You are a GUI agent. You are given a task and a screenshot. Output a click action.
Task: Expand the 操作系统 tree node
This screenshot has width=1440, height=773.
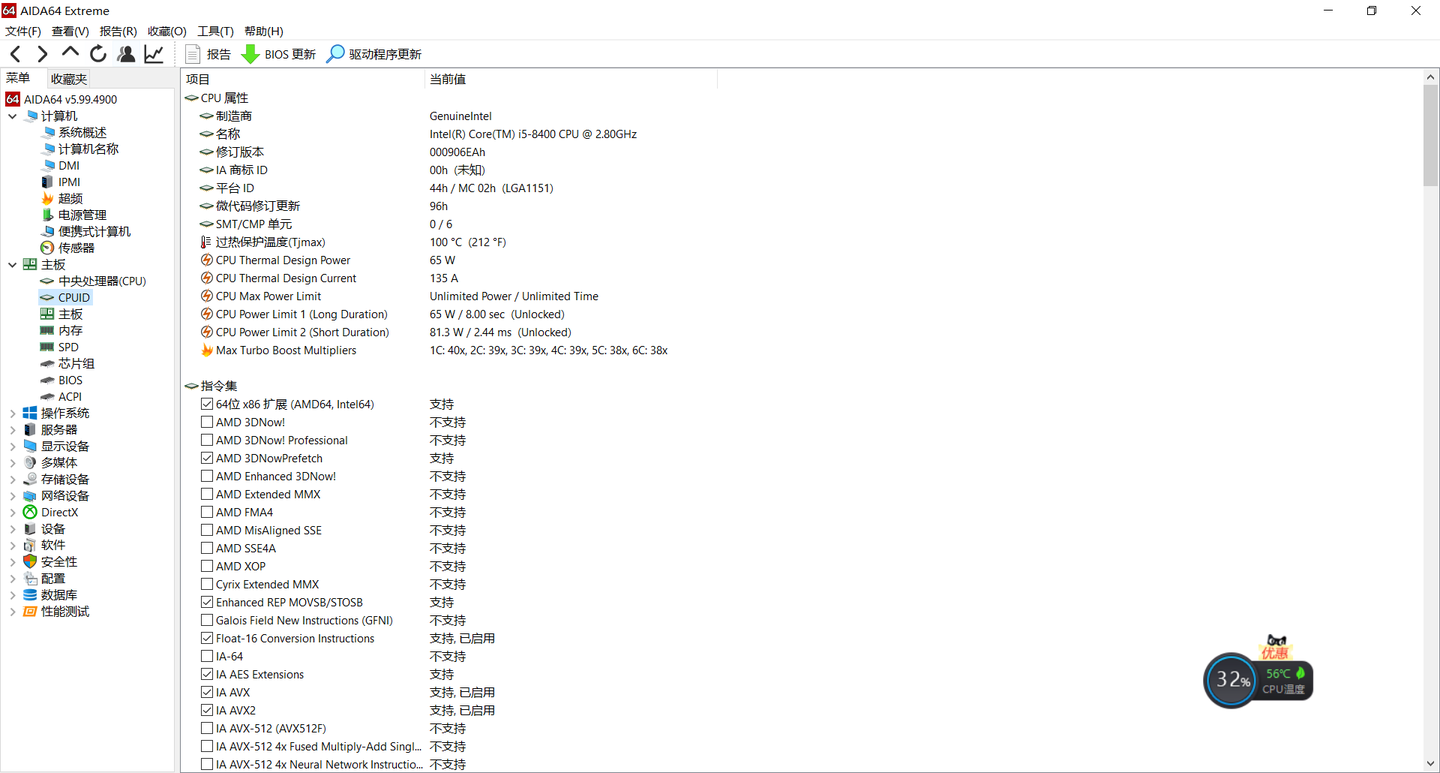12,412
